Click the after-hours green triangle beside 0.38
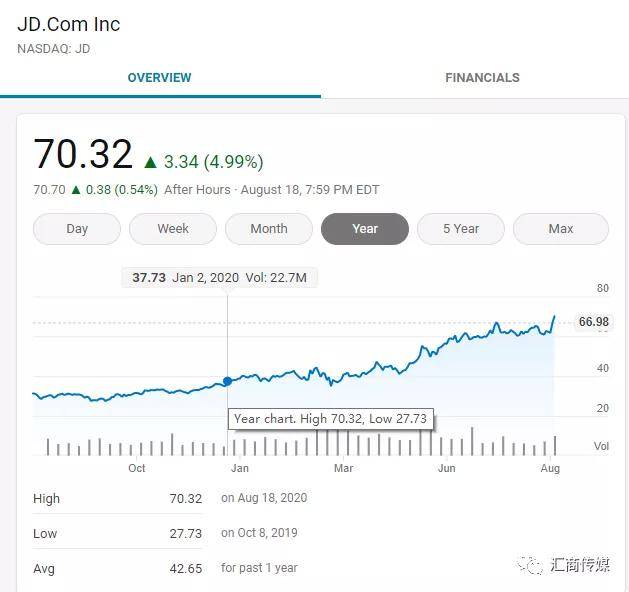Viewport: 629px width, 592px height. (x=76, y=190)
